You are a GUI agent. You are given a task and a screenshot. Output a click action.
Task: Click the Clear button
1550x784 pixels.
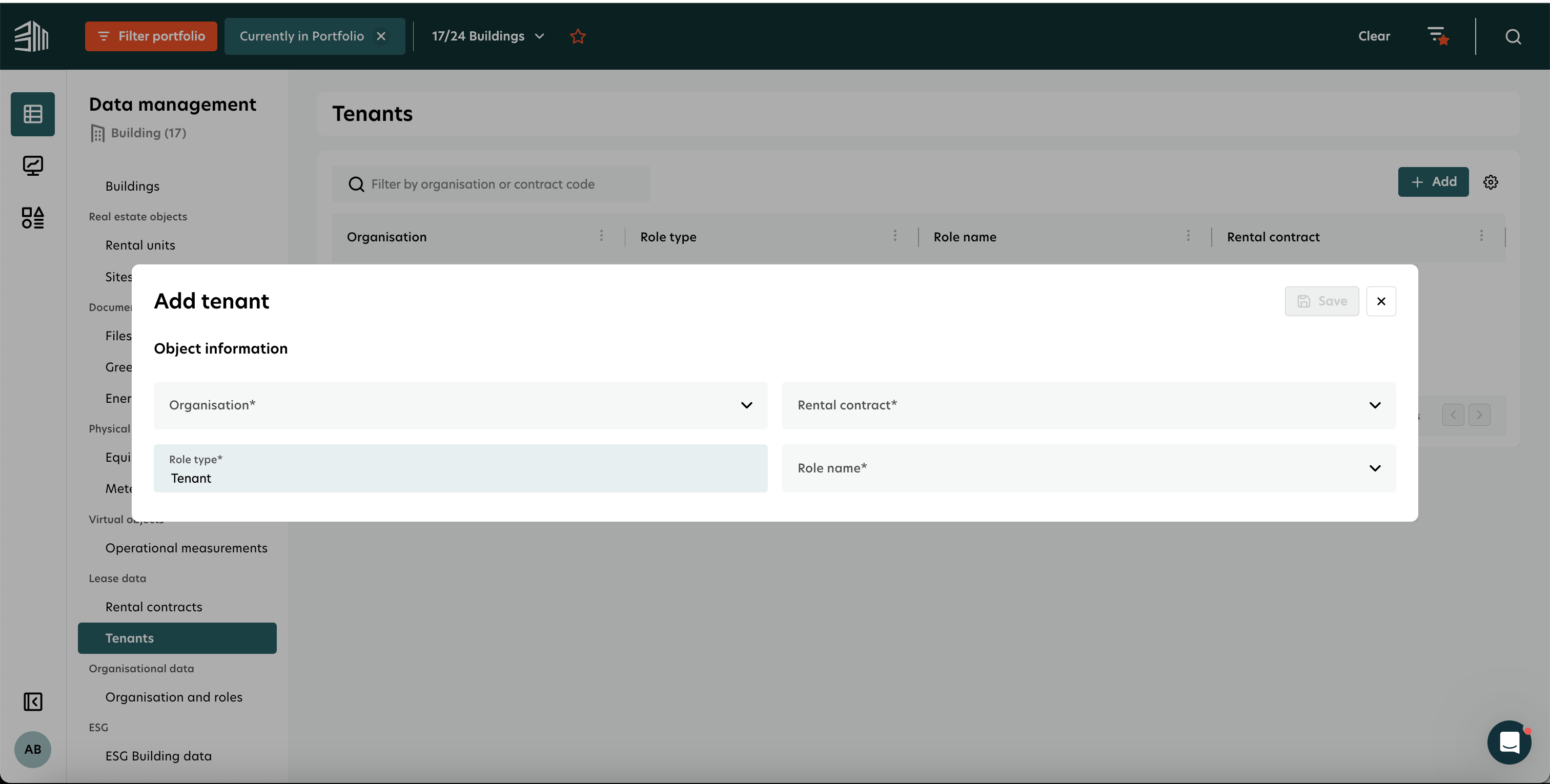coord(1374,36)
